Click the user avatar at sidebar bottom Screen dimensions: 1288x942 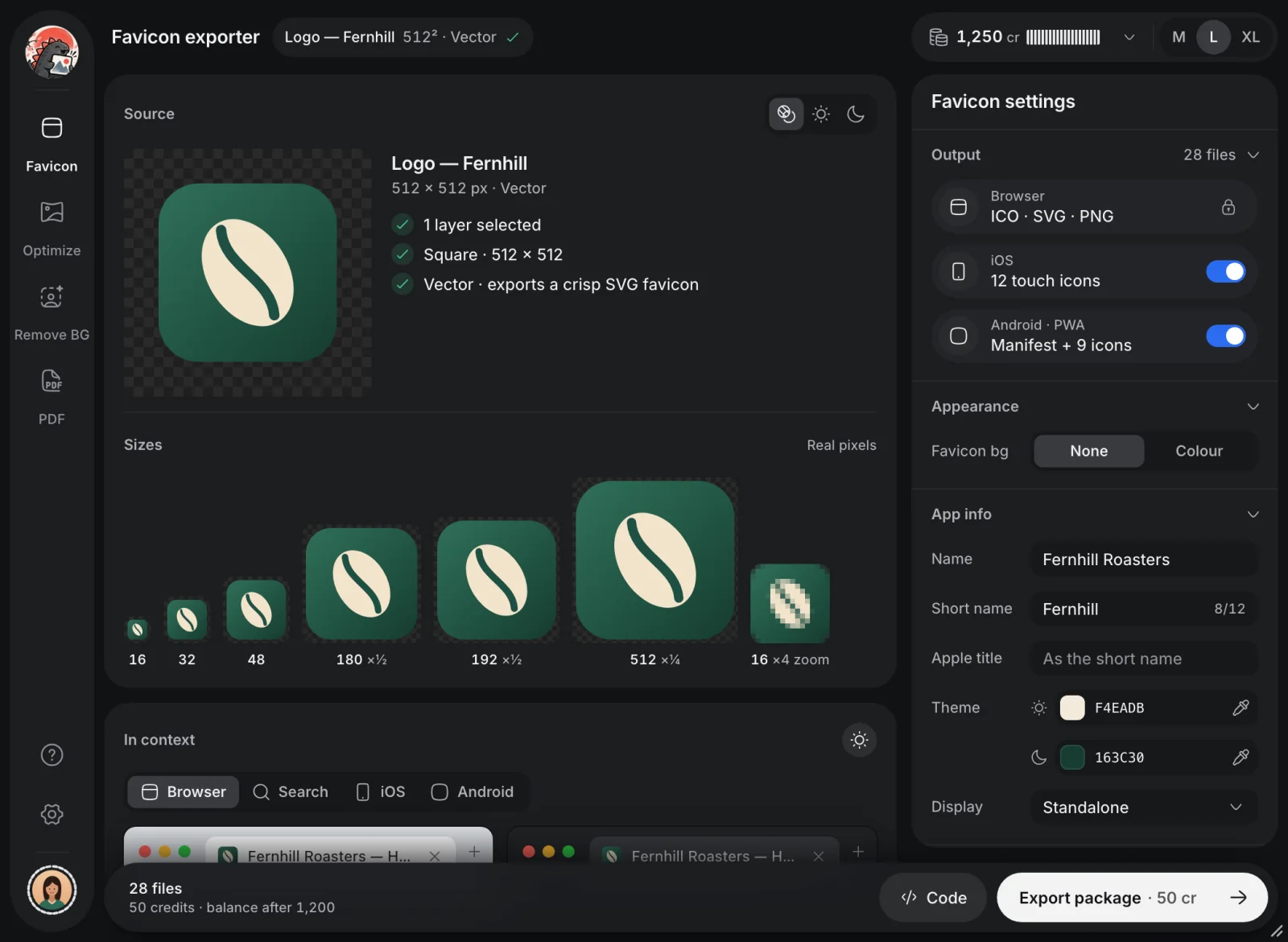click(x=52, y=890)
